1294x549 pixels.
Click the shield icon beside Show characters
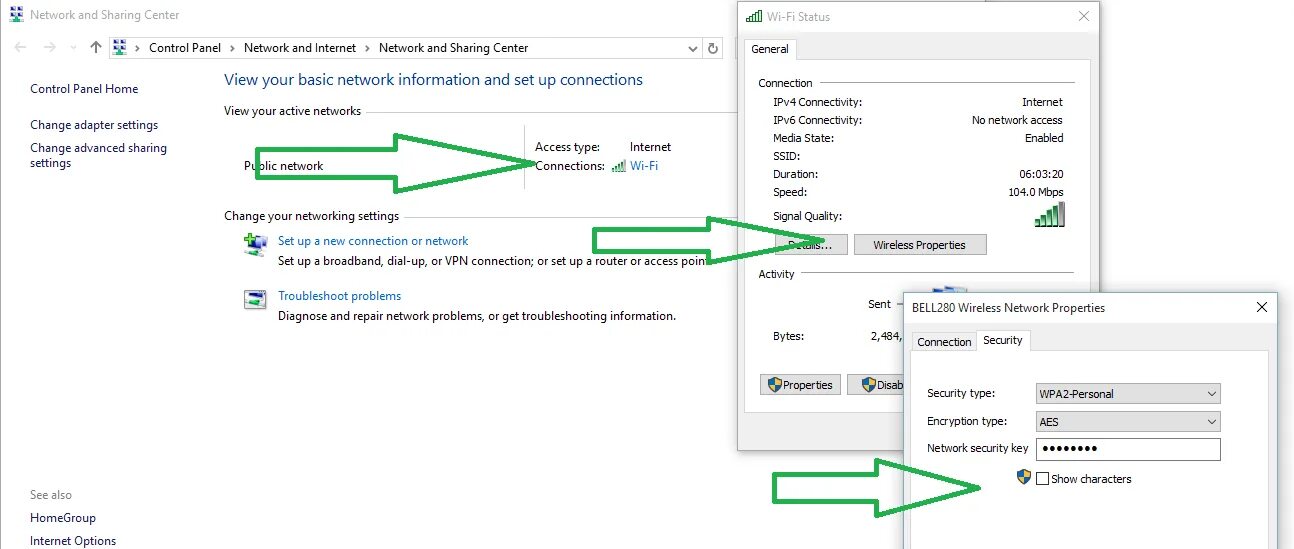(x=1023, y=478)
